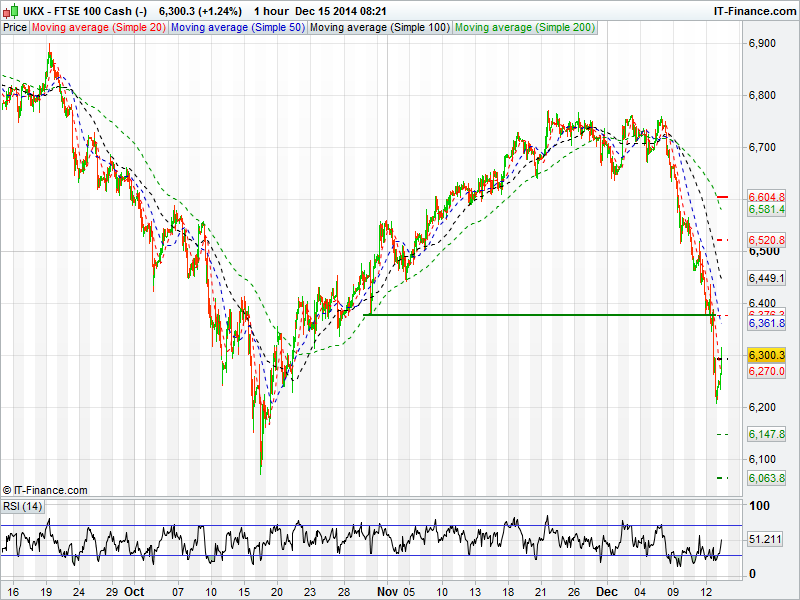Open the 1 hour timeframe selector

[271, 10]
